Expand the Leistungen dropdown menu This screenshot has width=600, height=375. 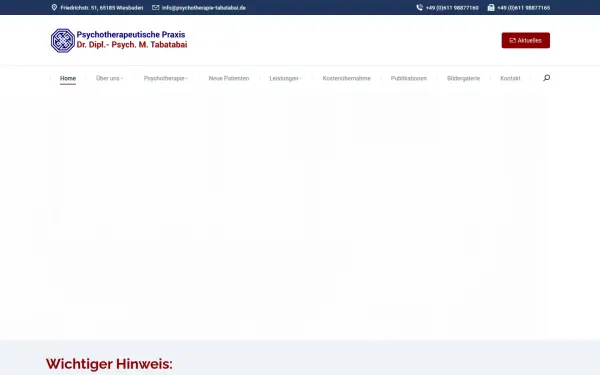(x=285, y=78)
